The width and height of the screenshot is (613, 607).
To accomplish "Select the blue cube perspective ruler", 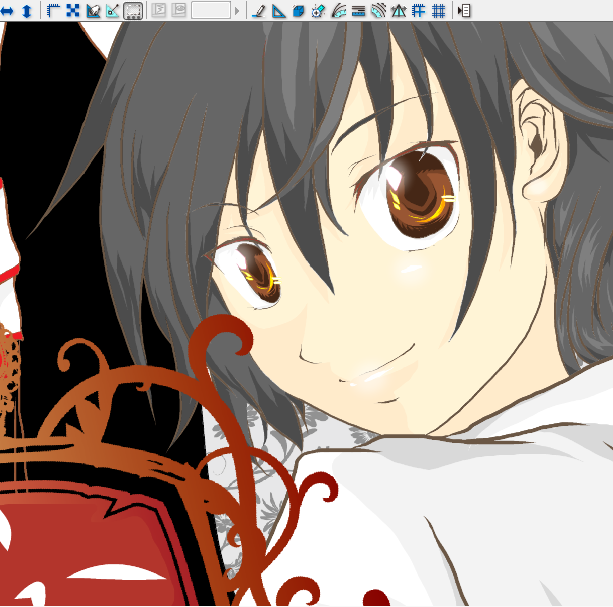I will pyautogui.click(x=299, y=11).
